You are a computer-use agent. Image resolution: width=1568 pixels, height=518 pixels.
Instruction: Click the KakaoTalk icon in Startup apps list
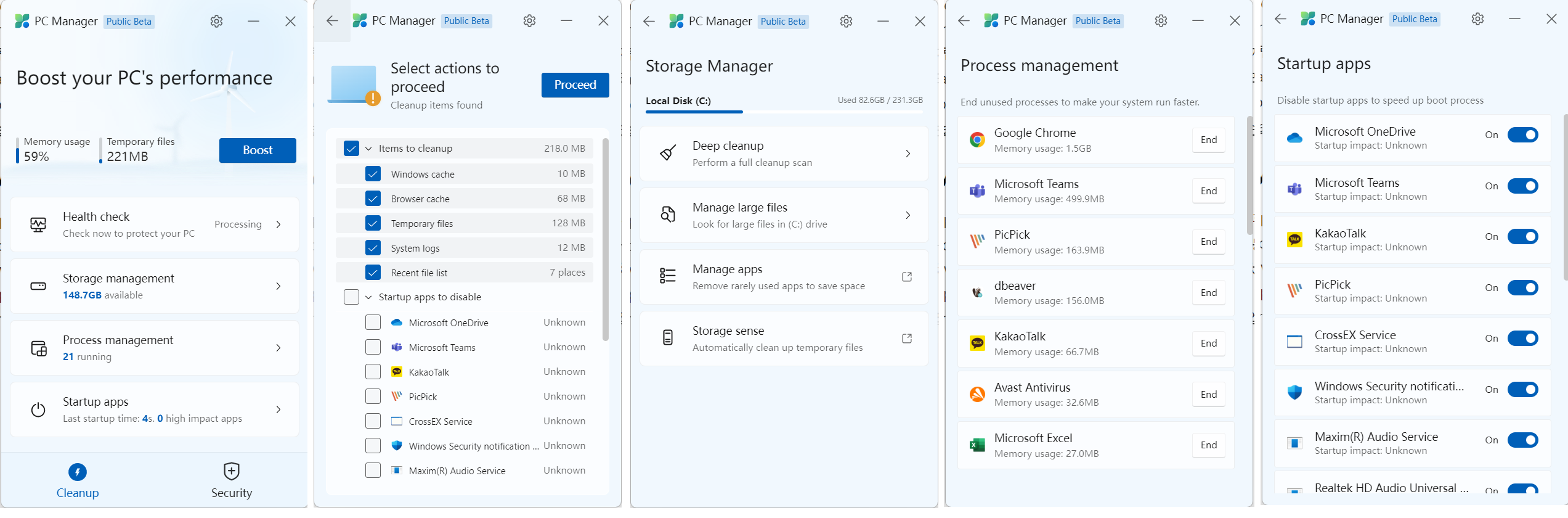1294,239
